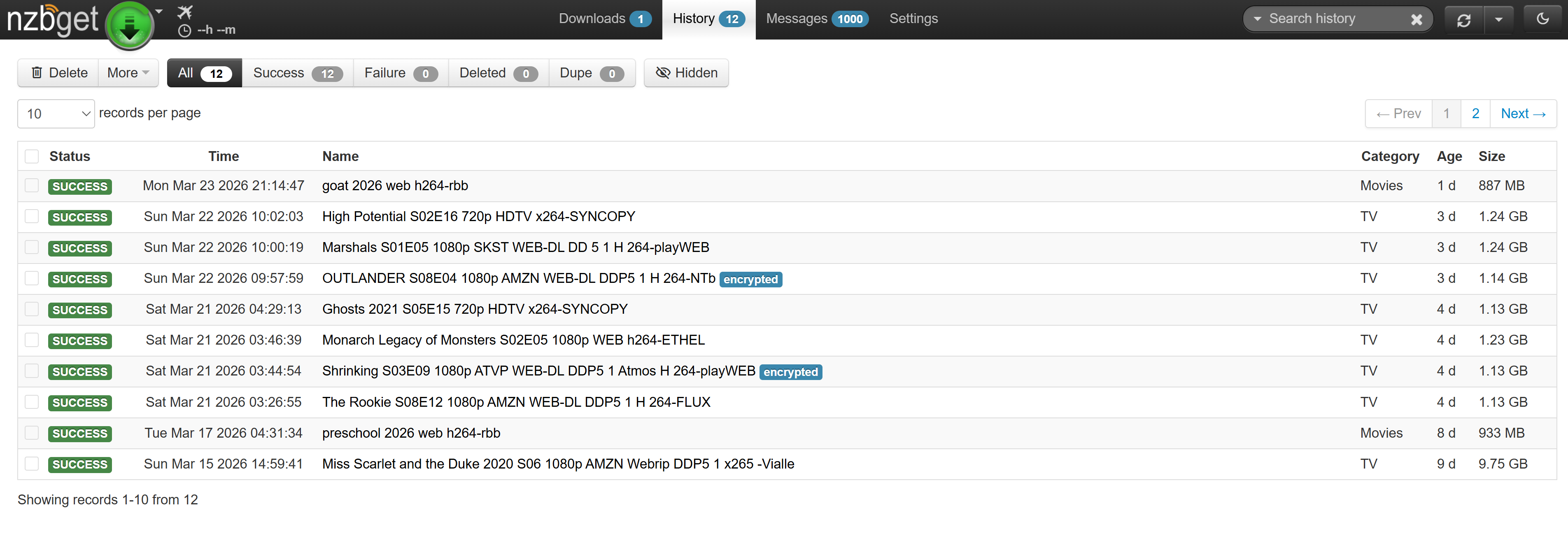Click the clock time remaining icon

click(184, 30)
